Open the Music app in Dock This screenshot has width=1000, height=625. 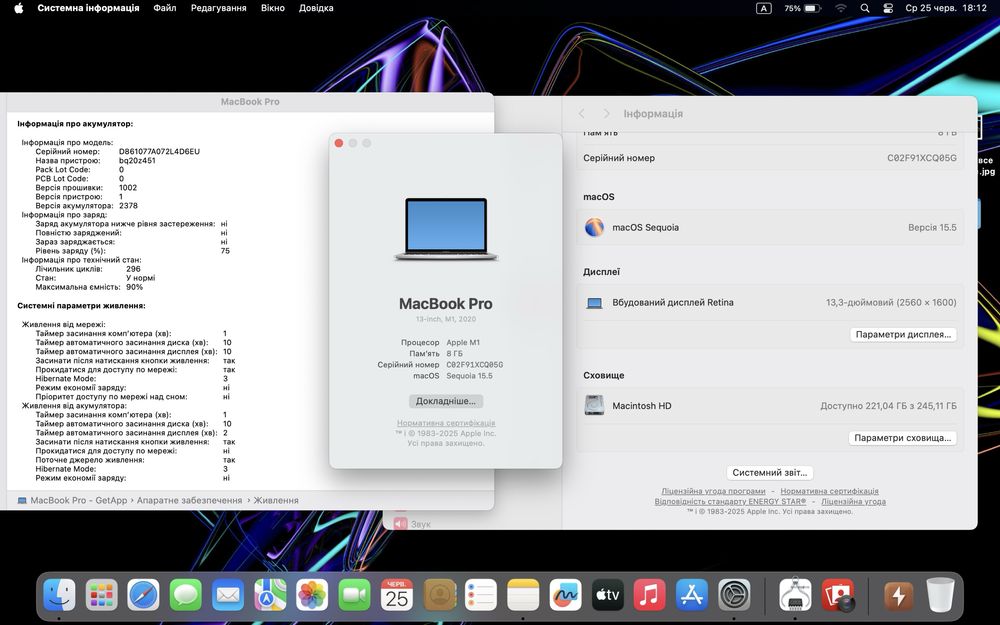point(649,596)
